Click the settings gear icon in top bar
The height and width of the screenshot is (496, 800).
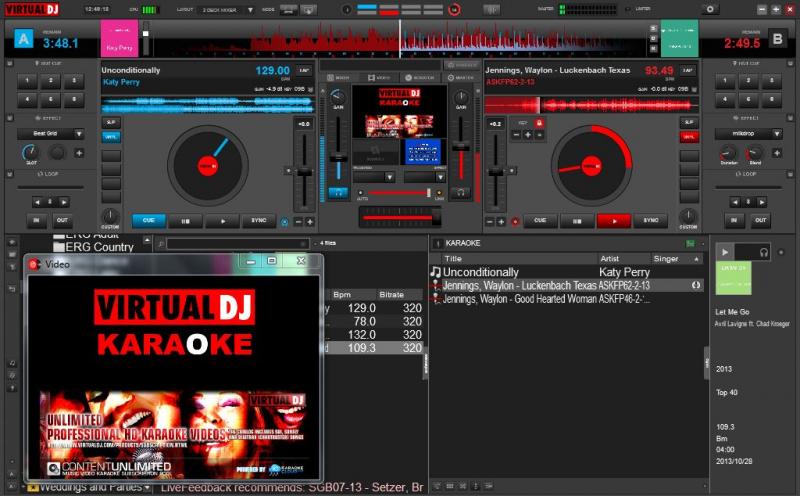(710, 9)
